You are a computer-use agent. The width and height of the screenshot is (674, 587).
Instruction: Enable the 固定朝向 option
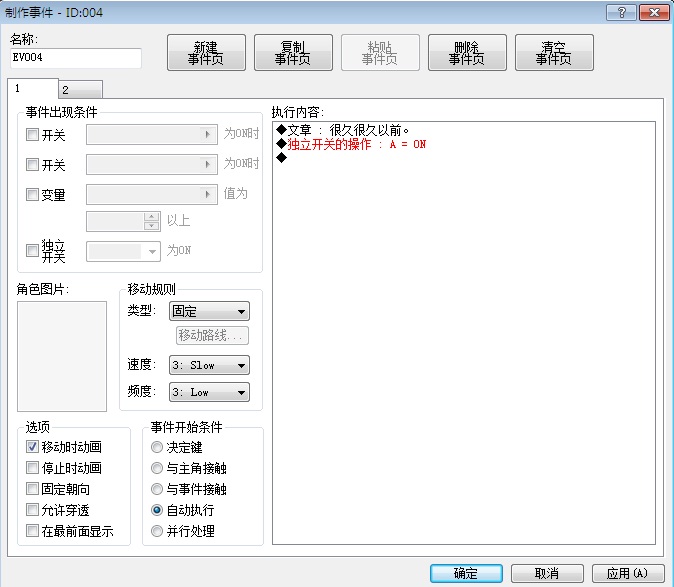(32, 489)
